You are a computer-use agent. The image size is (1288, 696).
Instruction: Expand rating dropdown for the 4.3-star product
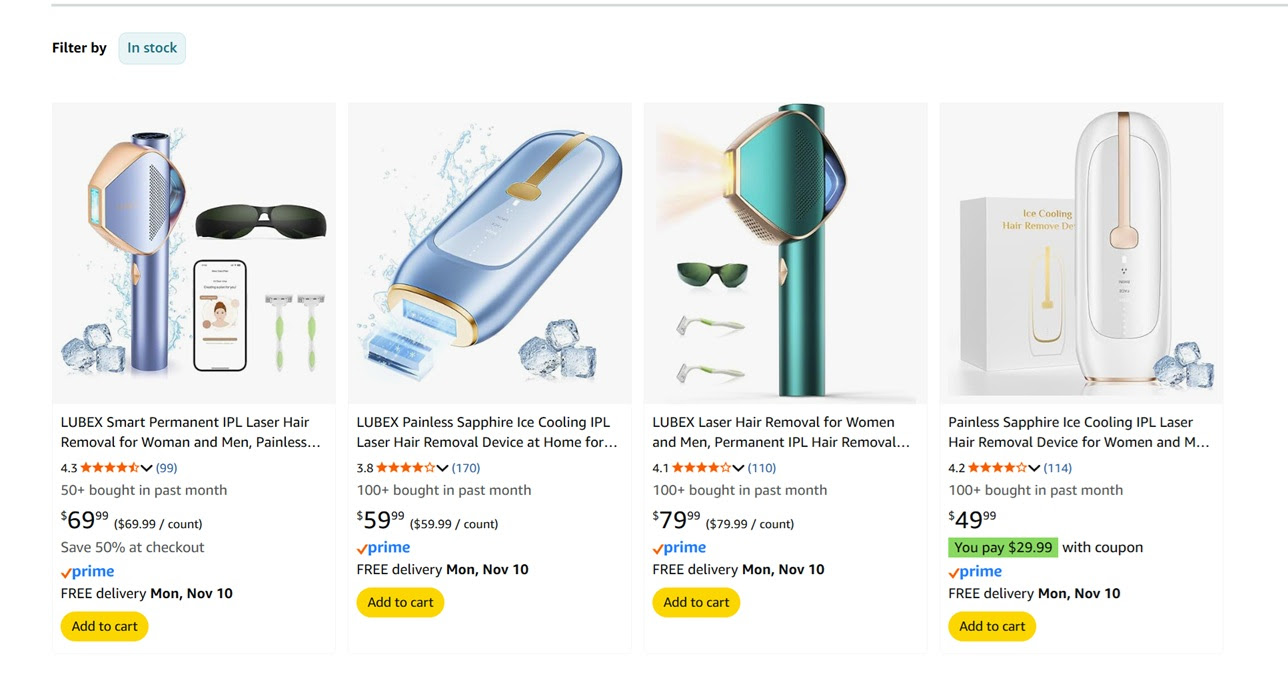pyautogui.click(x=147, y=468)
